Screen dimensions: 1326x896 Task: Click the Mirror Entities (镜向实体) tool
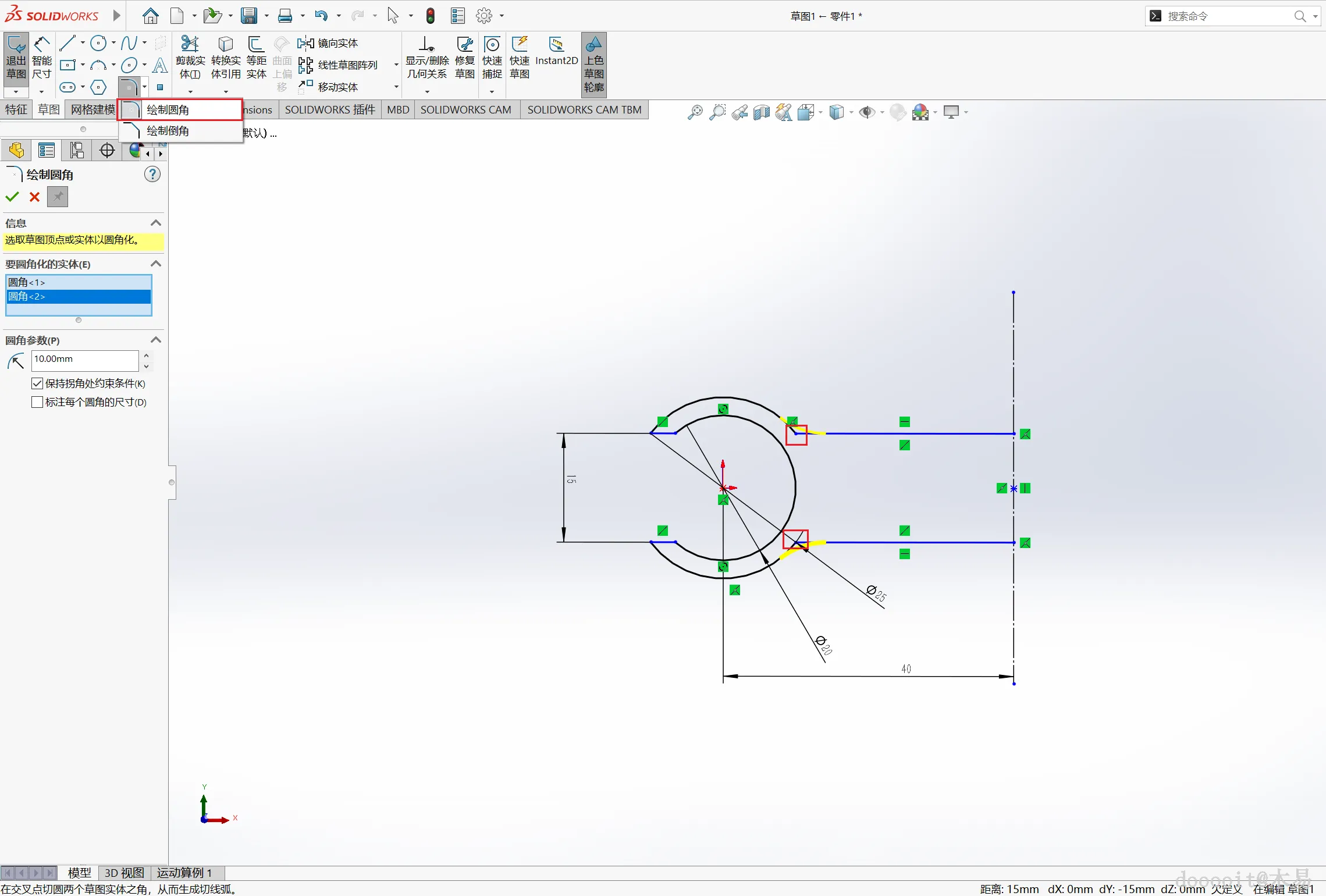click(328, 43)
